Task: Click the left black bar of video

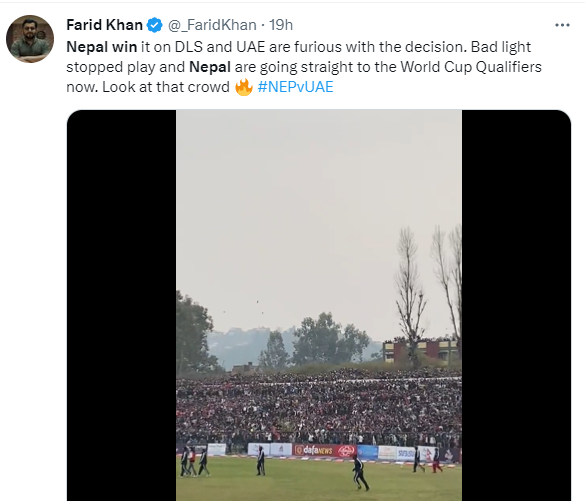Action: [122, 305]
